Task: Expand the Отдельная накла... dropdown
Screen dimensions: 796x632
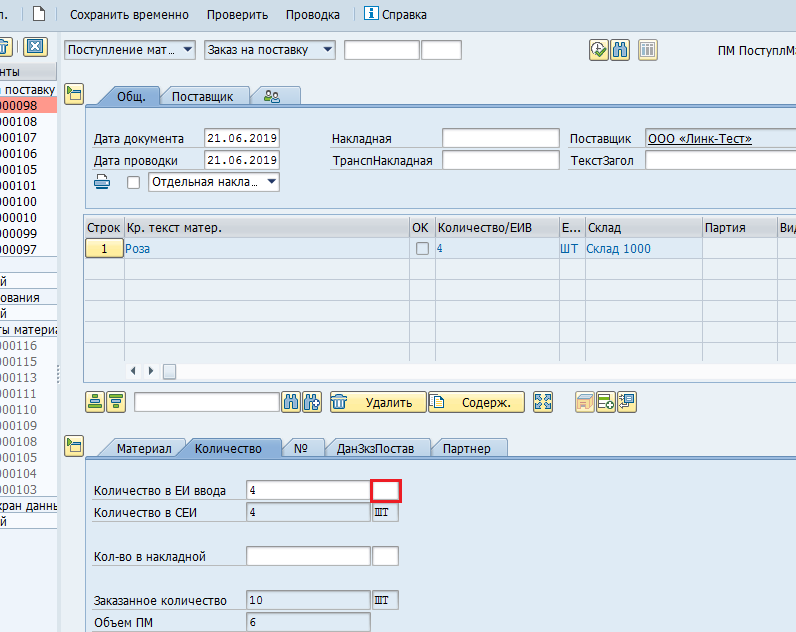Action: pyautogui.click(x=271, y=182)
